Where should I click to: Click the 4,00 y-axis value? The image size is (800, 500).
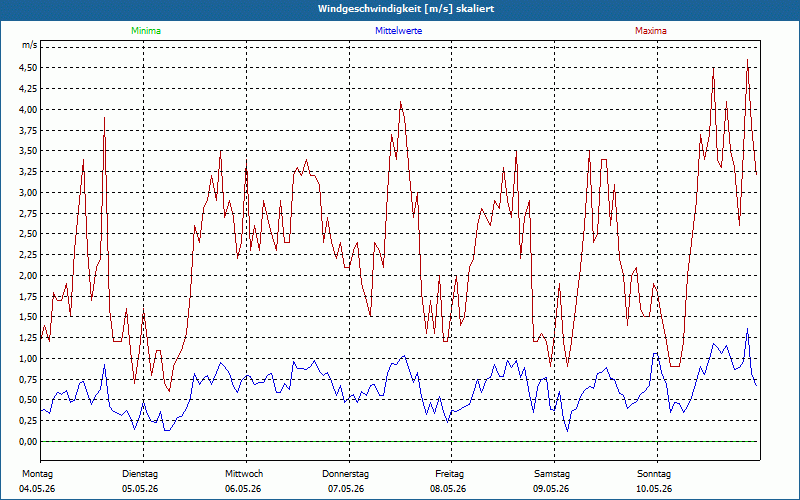coord(28,110)
